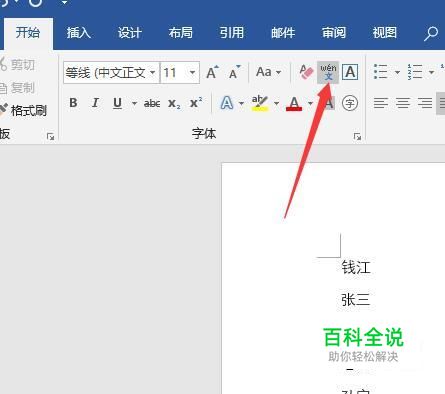445x394 pixels.
Task: Apply yellow text highlight color
Action: click(x=260, y=103)
